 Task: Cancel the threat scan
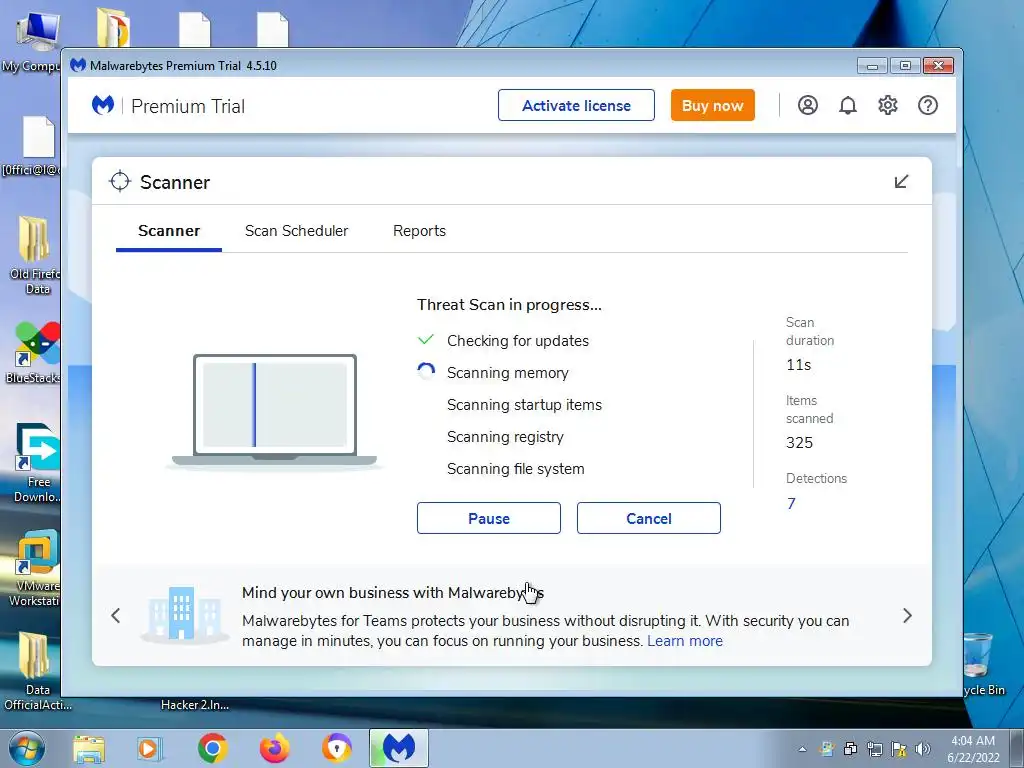(648, 518)
